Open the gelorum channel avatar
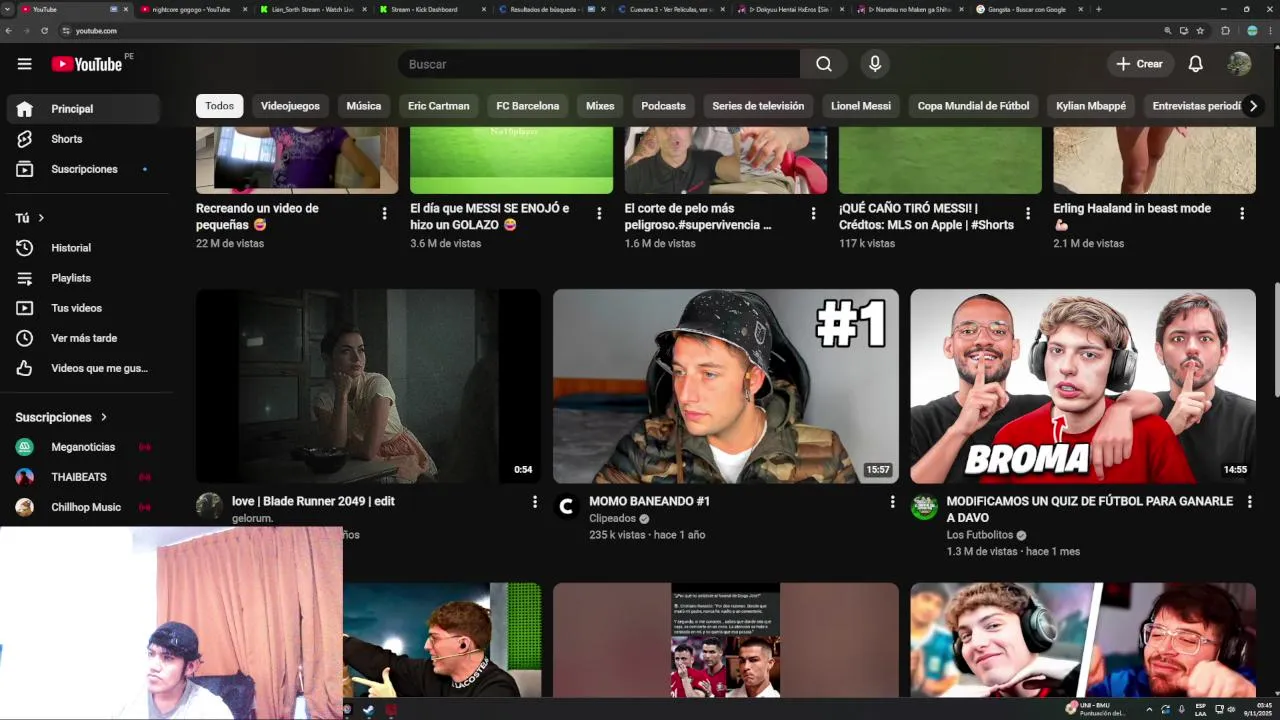This screenshot has height=720, width=1280. click(x=209, y=506)
